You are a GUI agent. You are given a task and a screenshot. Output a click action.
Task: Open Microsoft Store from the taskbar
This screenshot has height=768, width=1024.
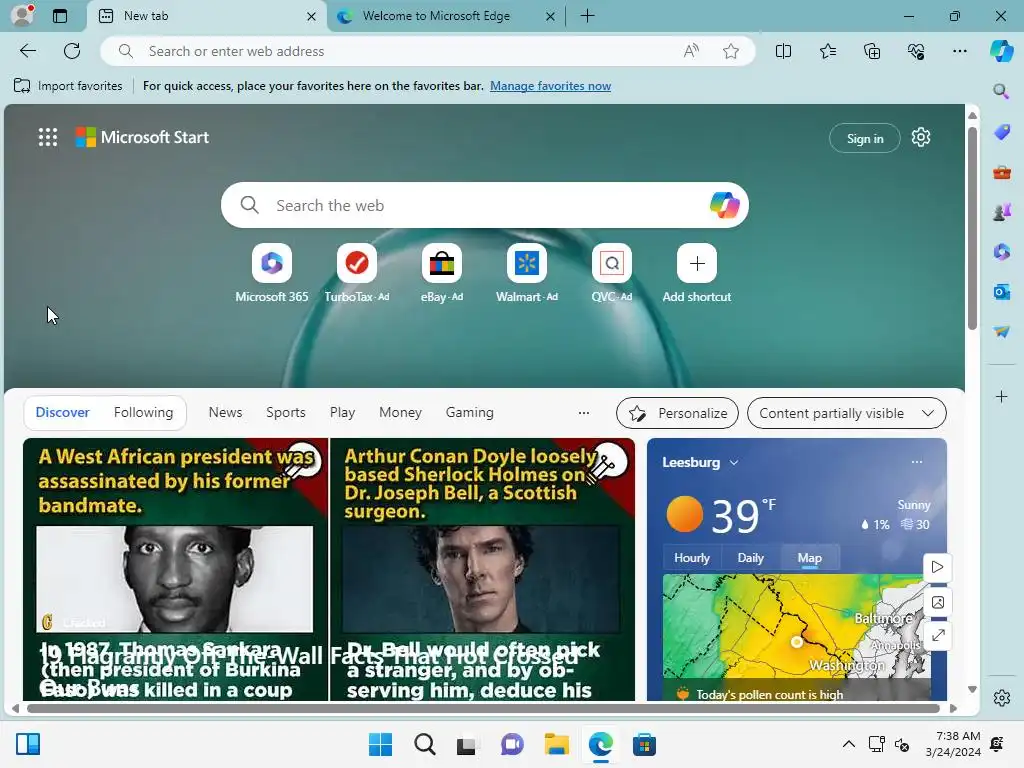(644, 744)
